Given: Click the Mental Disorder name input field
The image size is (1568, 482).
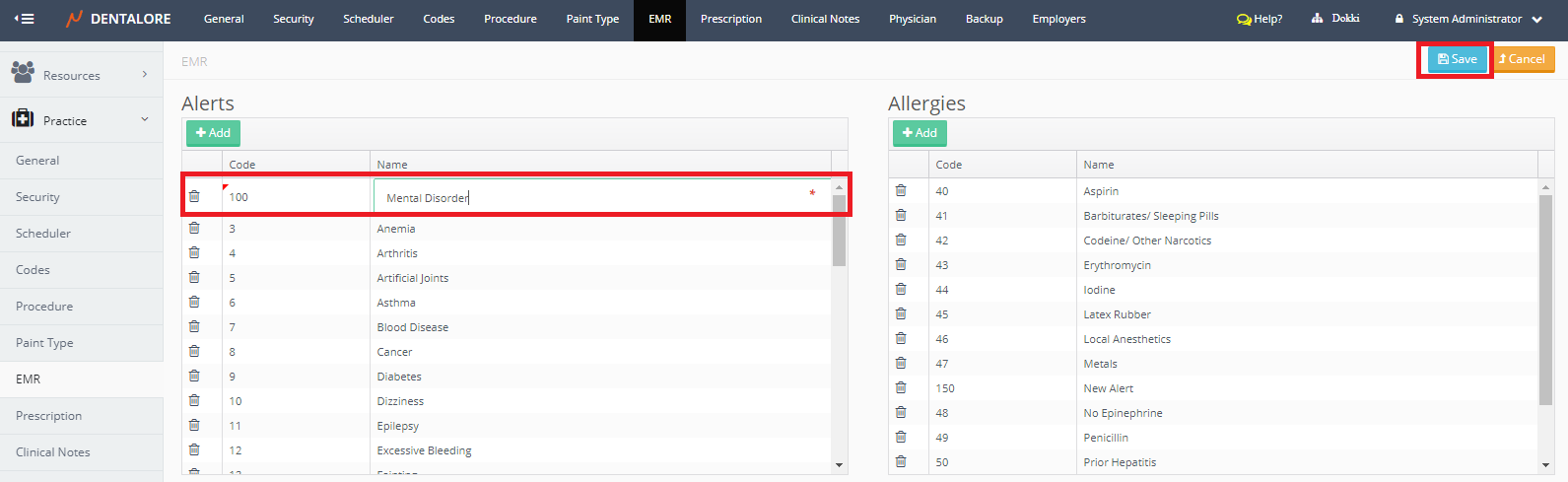Looking at the screenshot, I should [x=591, y=197].
